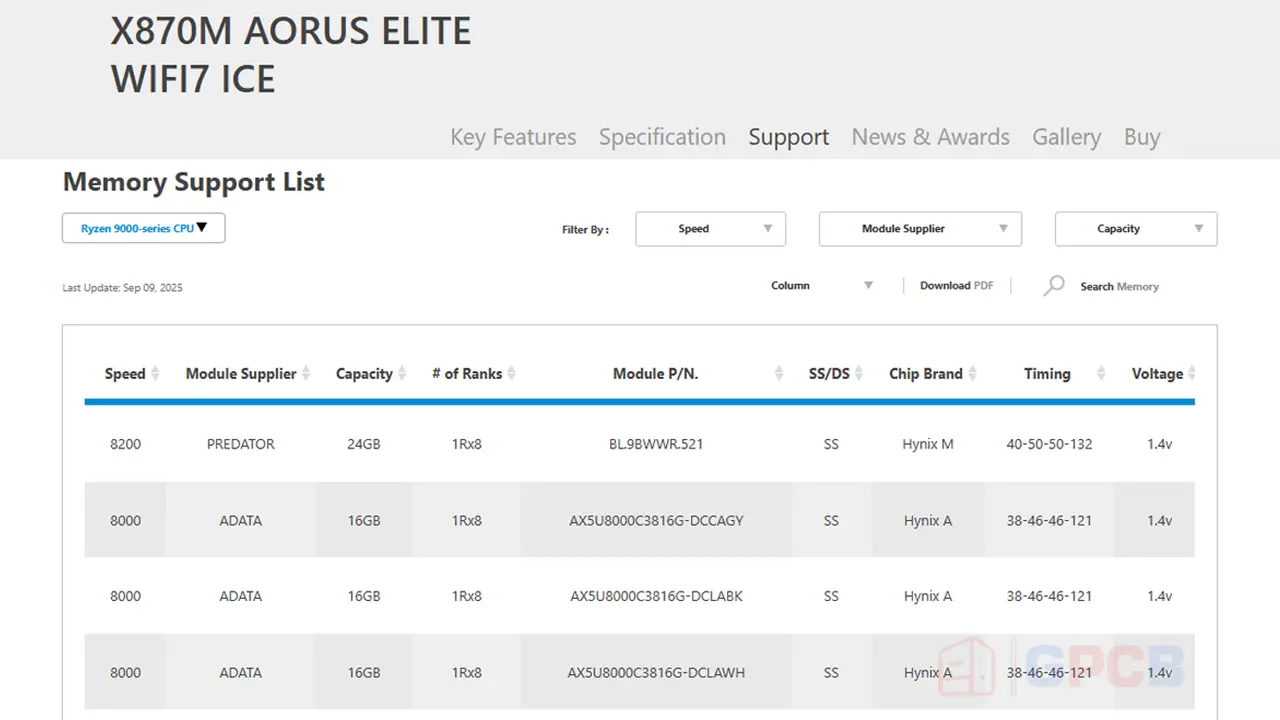
Task: Sort table by Speed column arrows
Action: pyautogui.click(x=155, y=374)
